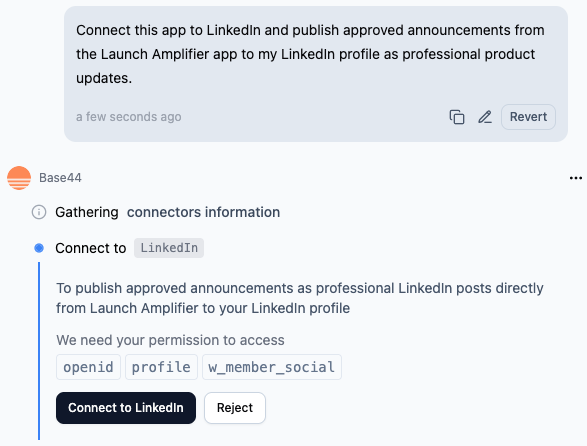Click the w_member_social permission chip
587x446 pixels.
click(272, 367)
